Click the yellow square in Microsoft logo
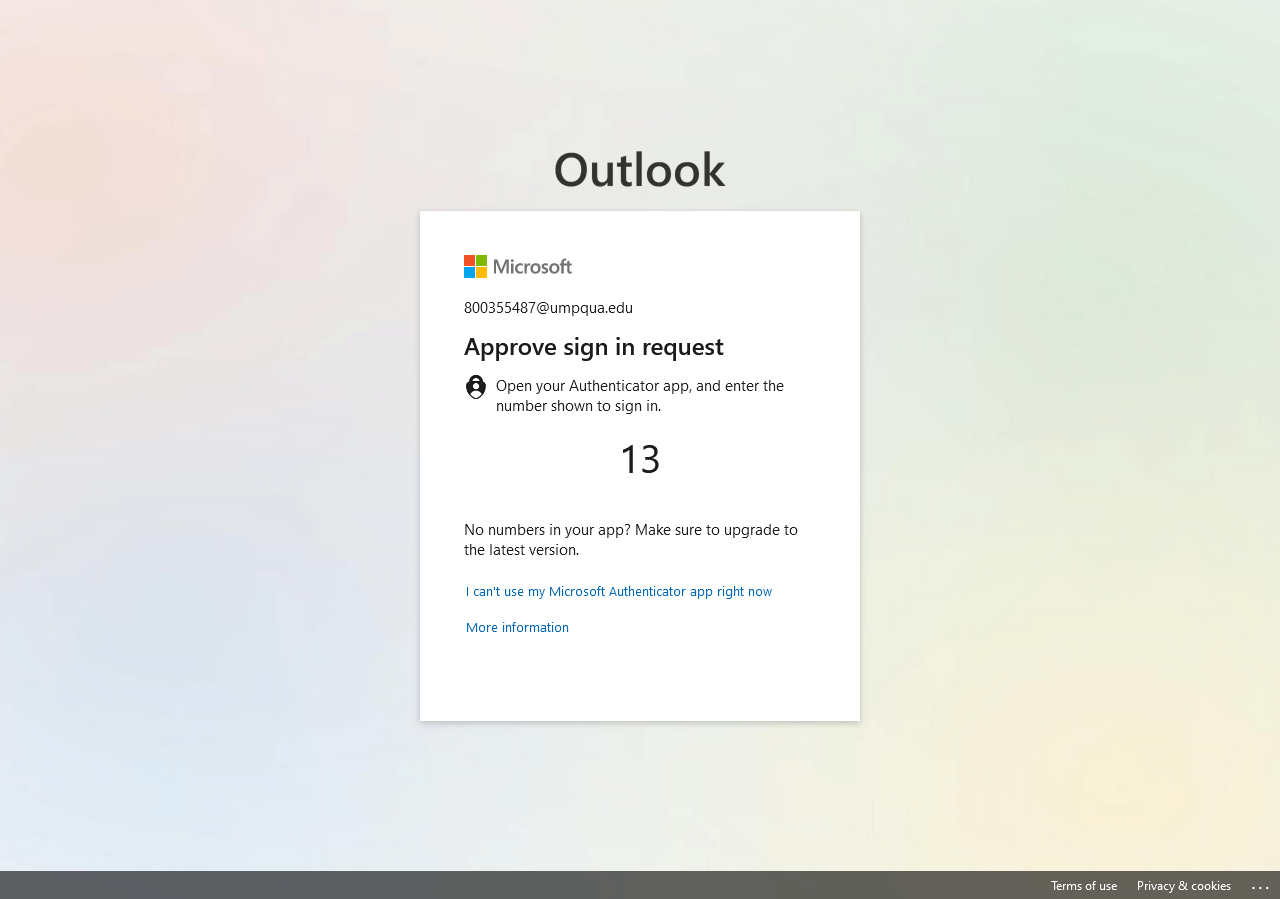This screenshot has height=899, width=1280. [481, 273]
